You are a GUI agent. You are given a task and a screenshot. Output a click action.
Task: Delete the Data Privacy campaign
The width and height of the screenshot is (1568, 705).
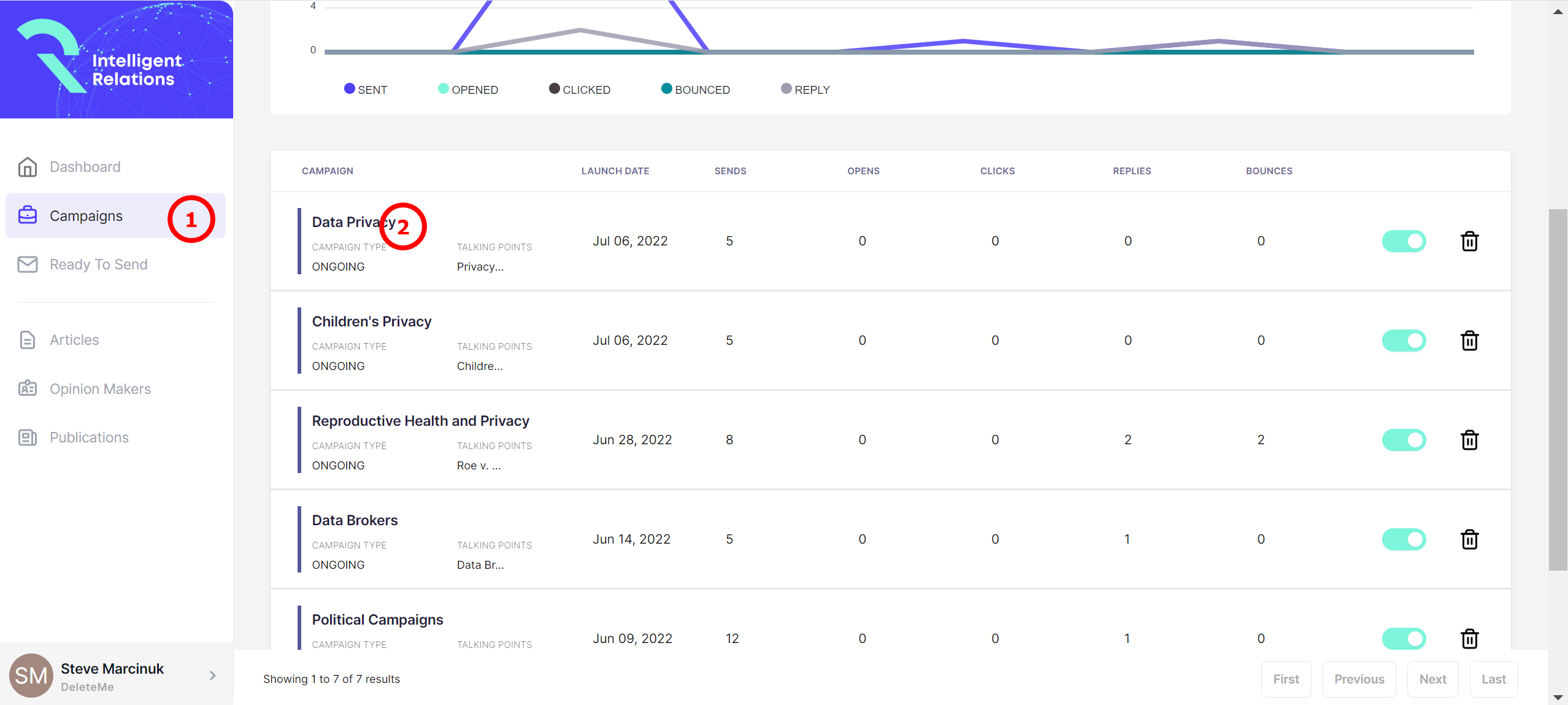(x=1469, y=241)
